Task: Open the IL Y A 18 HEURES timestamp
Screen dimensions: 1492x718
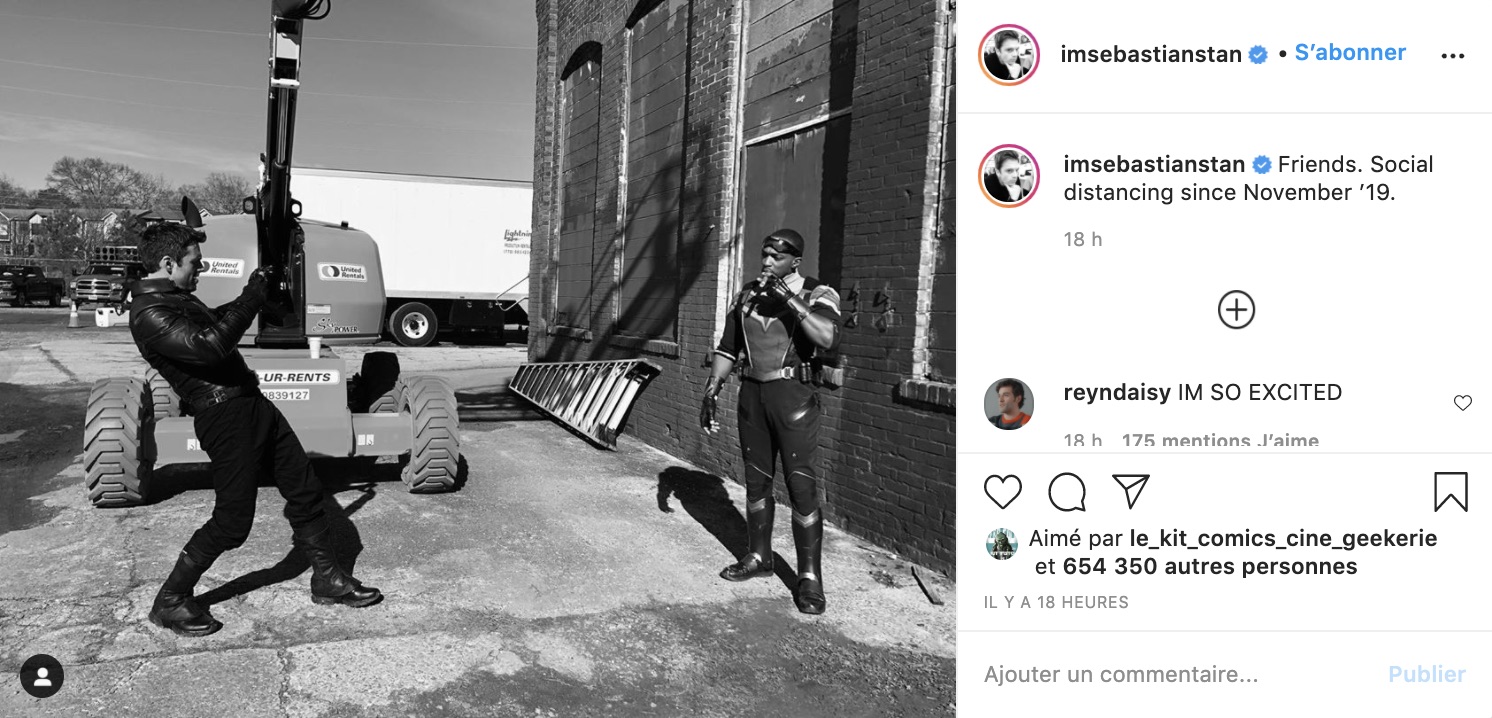Action: tap(1056, 602)
